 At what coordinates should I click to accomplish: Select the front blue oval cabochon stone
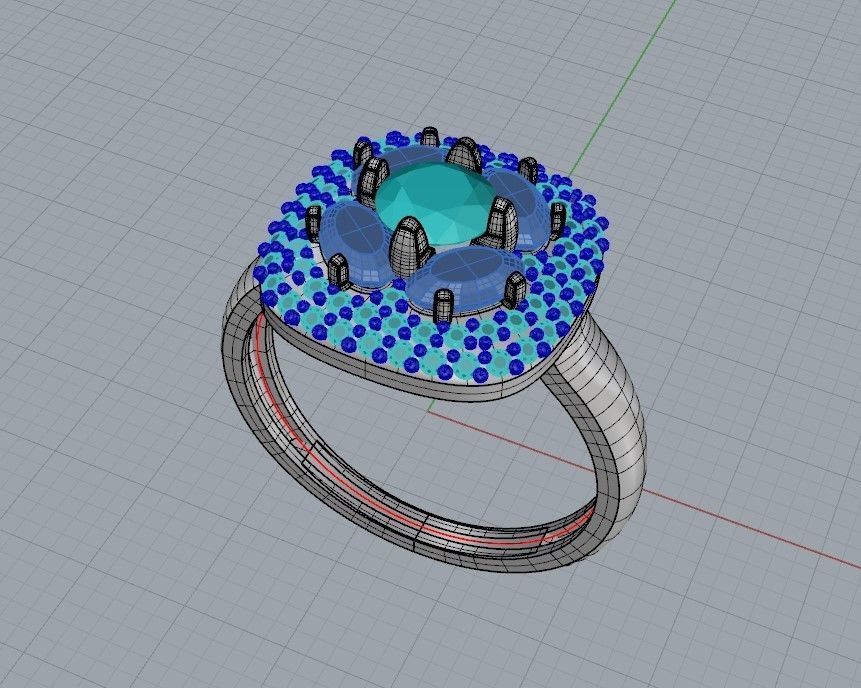click(467, 277)
